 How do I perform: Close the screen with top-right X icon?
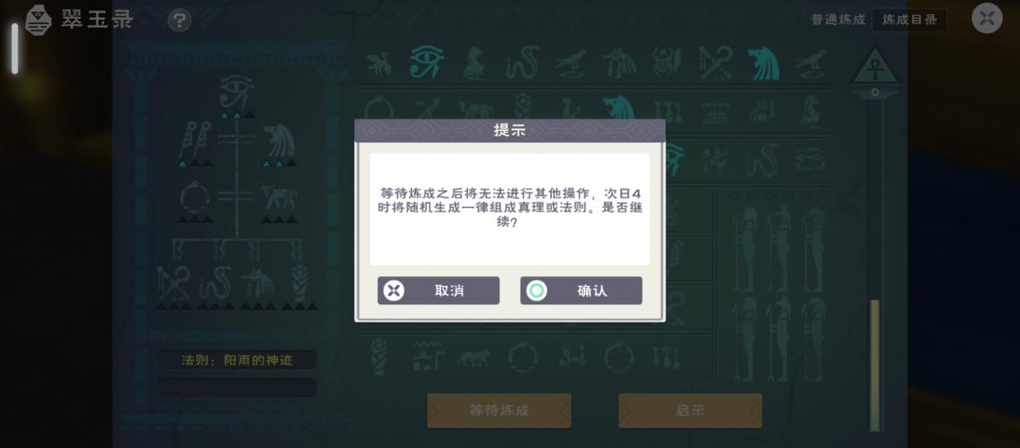point(987,18)
